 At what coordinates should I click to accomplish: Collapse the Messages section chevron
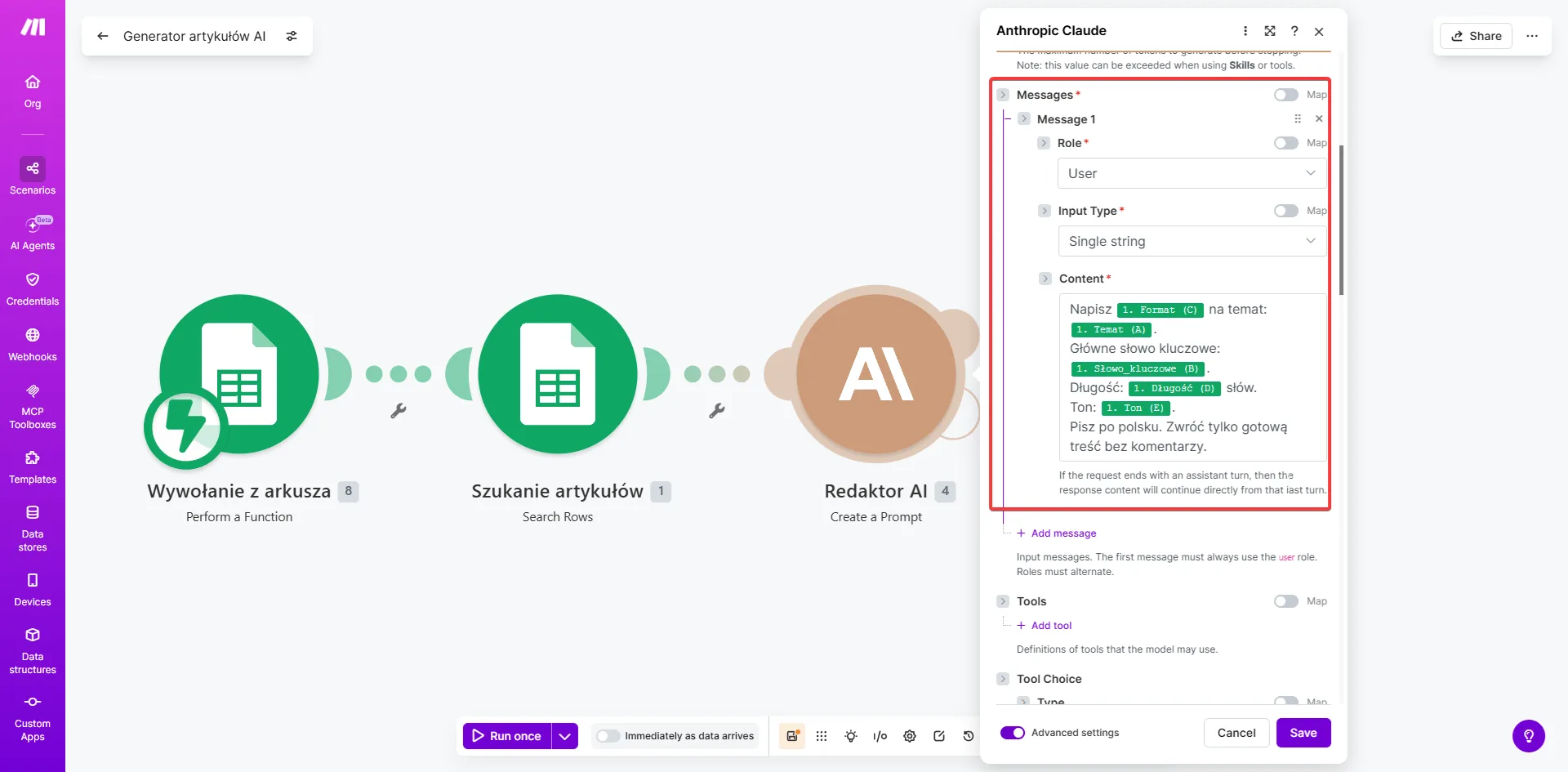point(1003,95)
